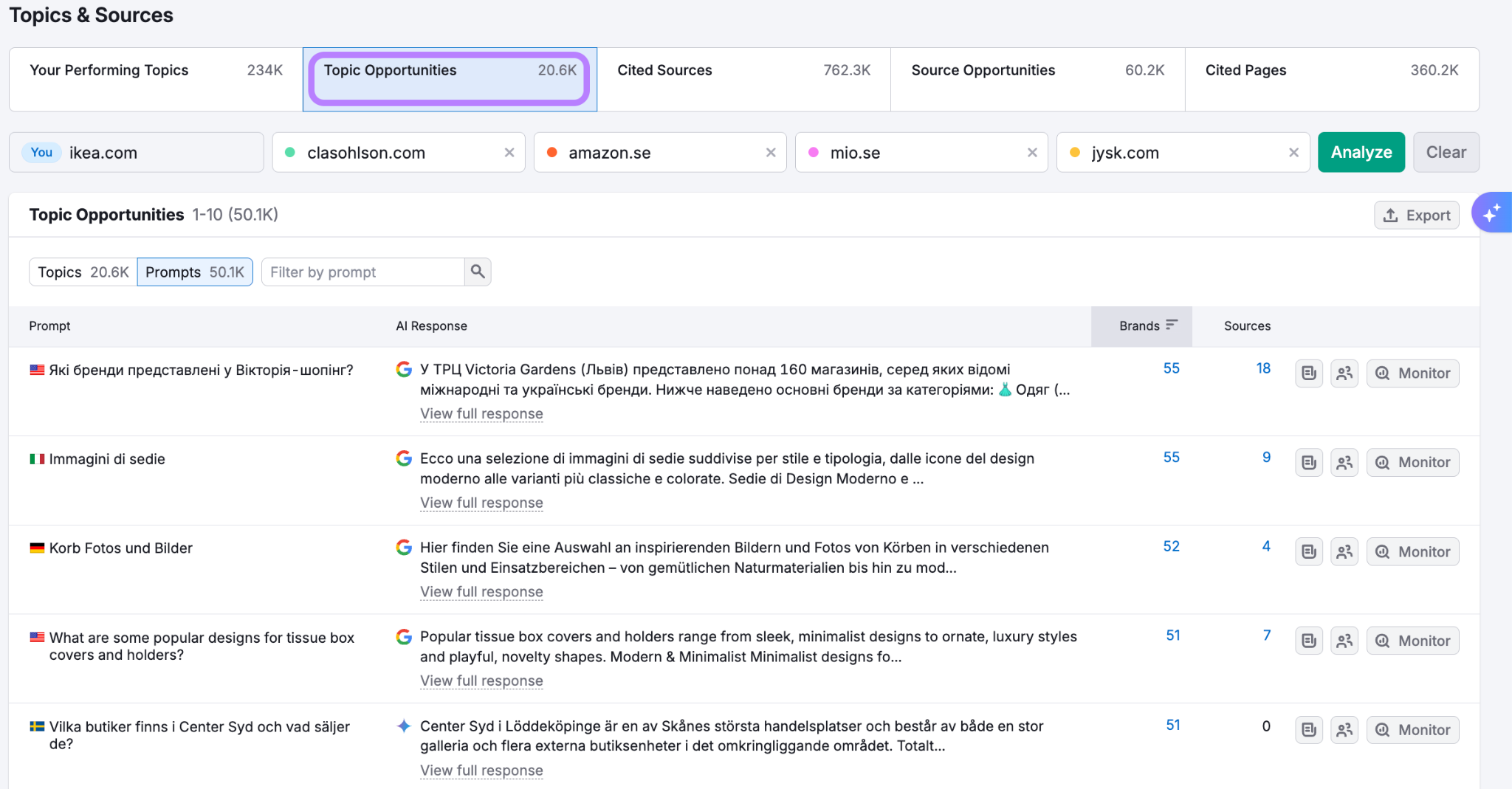Export the Topic Opportunities table
The width and height of the screenshot is (1512, 789).
coord(1416,216)
